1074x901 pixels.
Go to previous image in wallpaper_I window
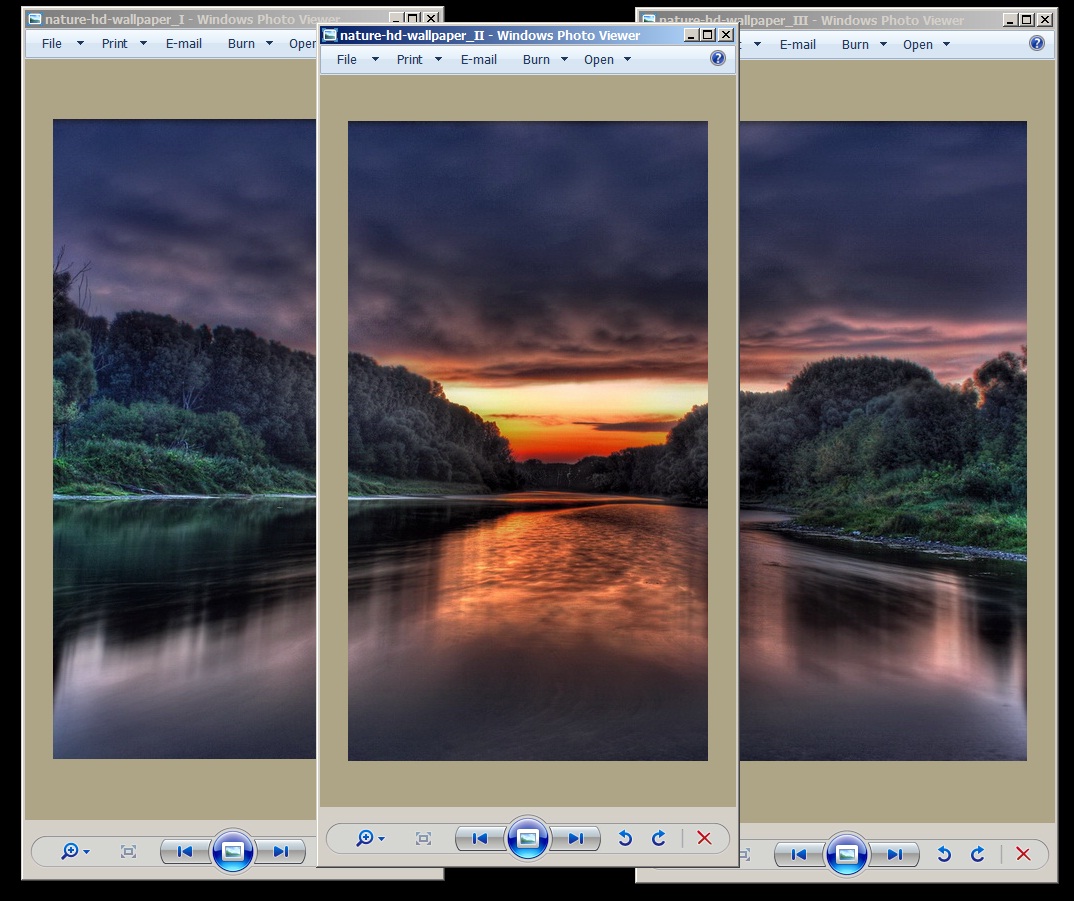pos(184,852)
